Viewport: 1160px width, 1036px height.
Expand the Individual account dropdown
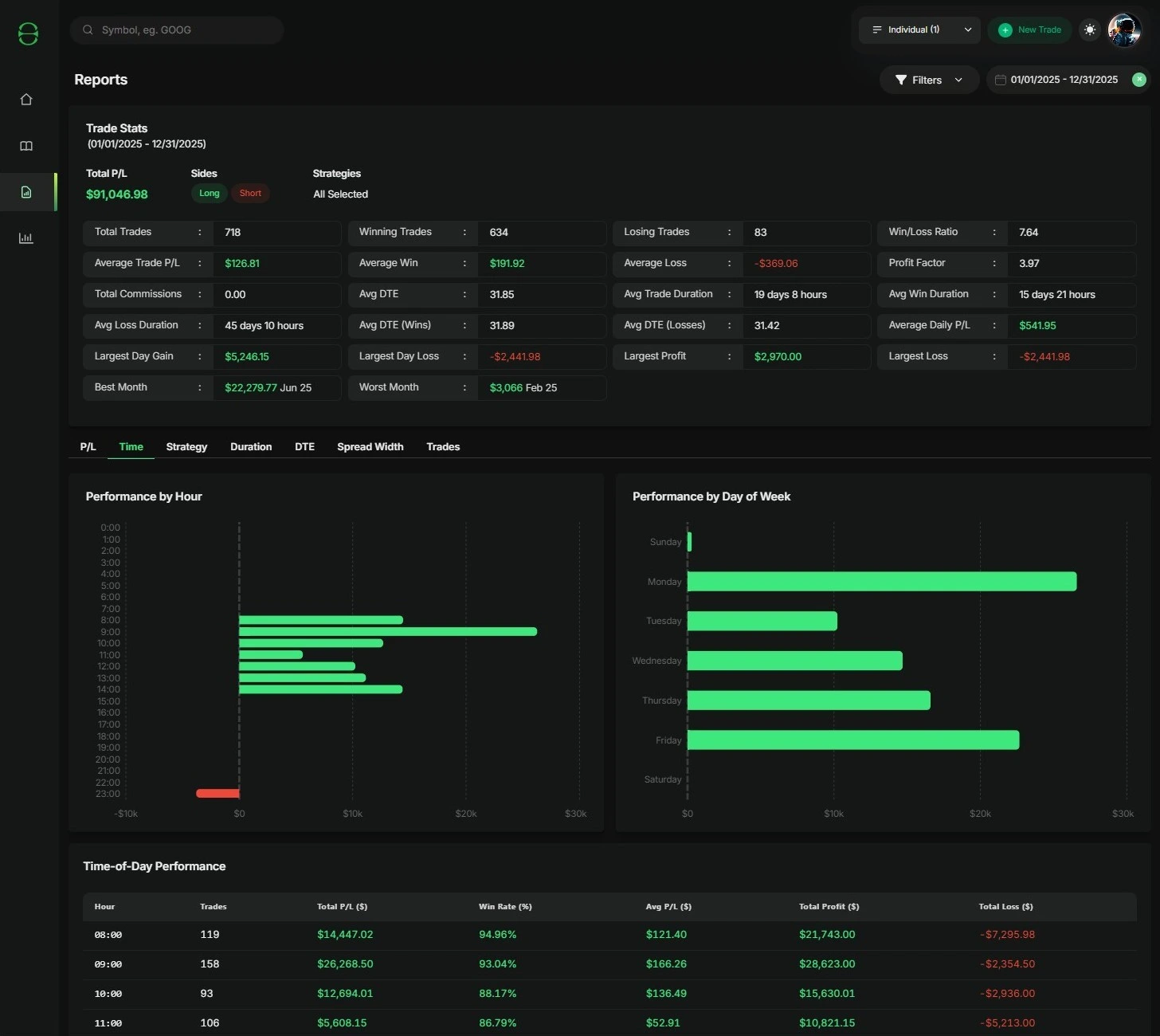919,29
